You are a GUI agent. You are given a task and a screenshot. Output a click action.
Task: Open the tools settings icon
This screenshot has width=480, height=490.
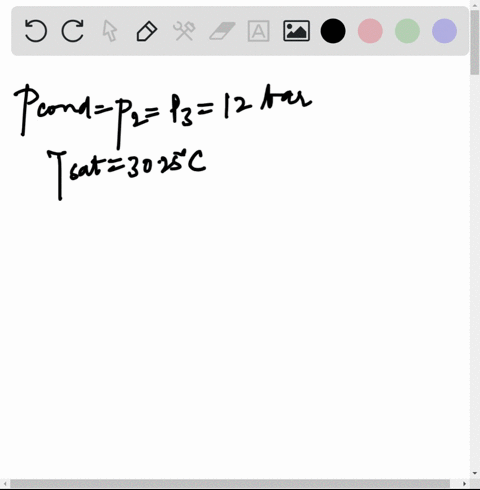click(x=184, y=31)
